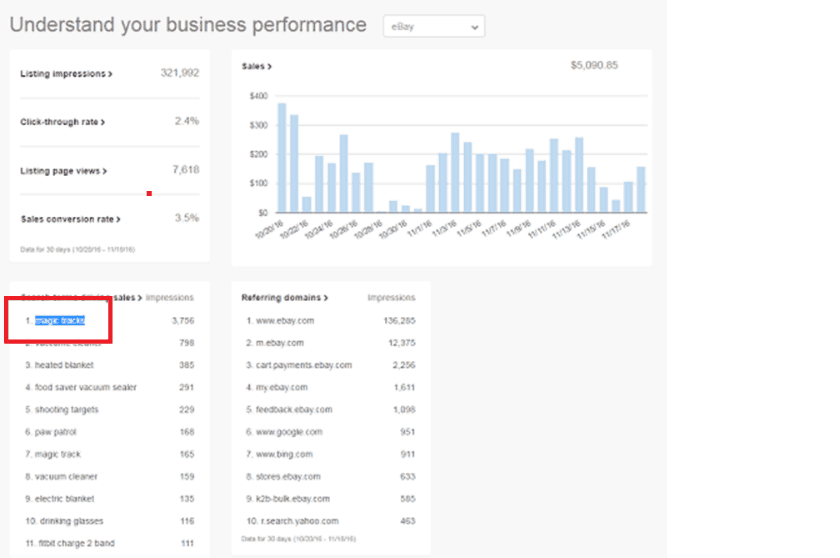Click the 2.4% click-through value
Screen dimensions: 840x558
pos(187,121)
